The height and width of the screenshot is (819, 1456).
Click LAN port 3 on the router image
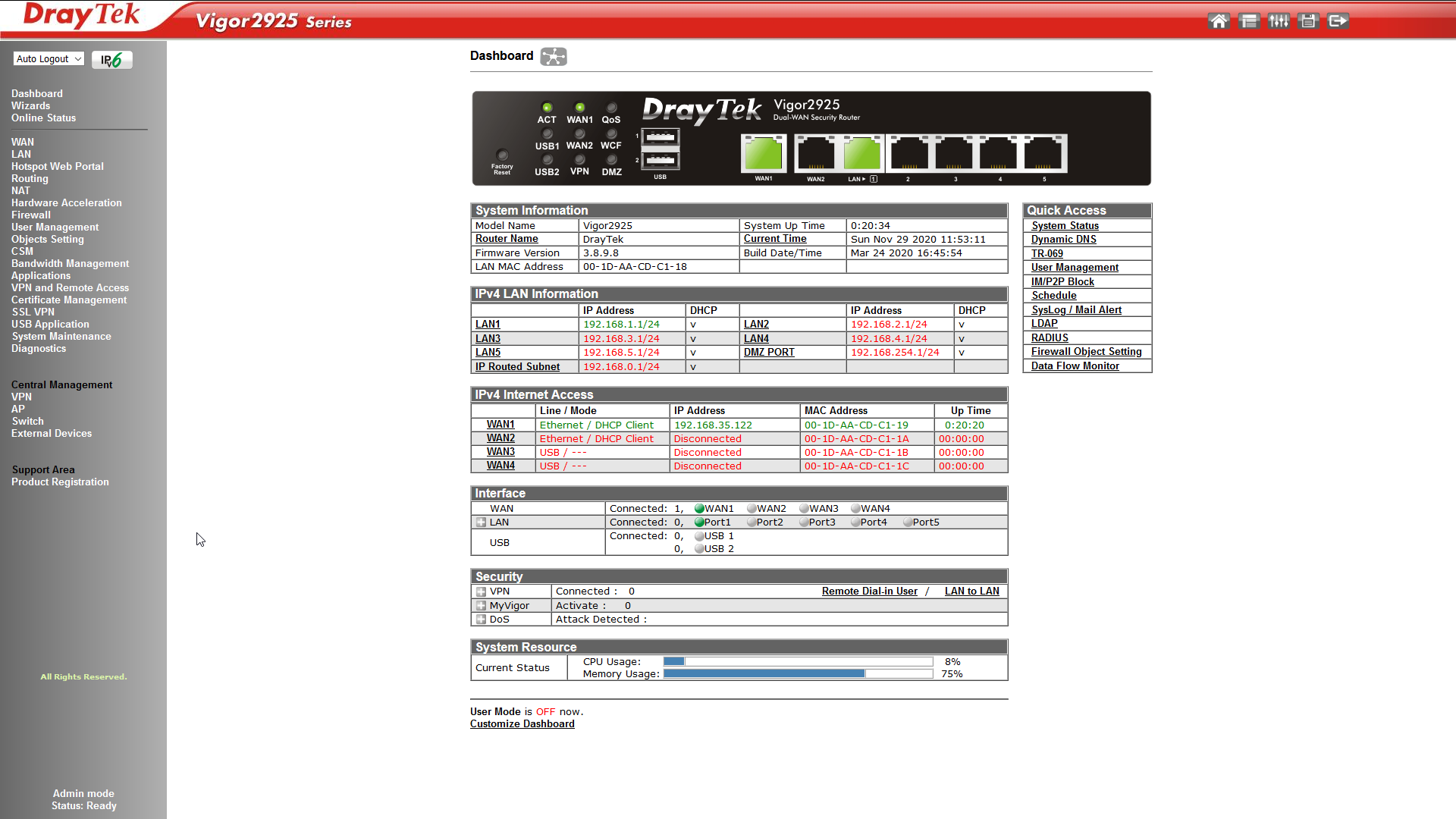[x=954, y=154]
